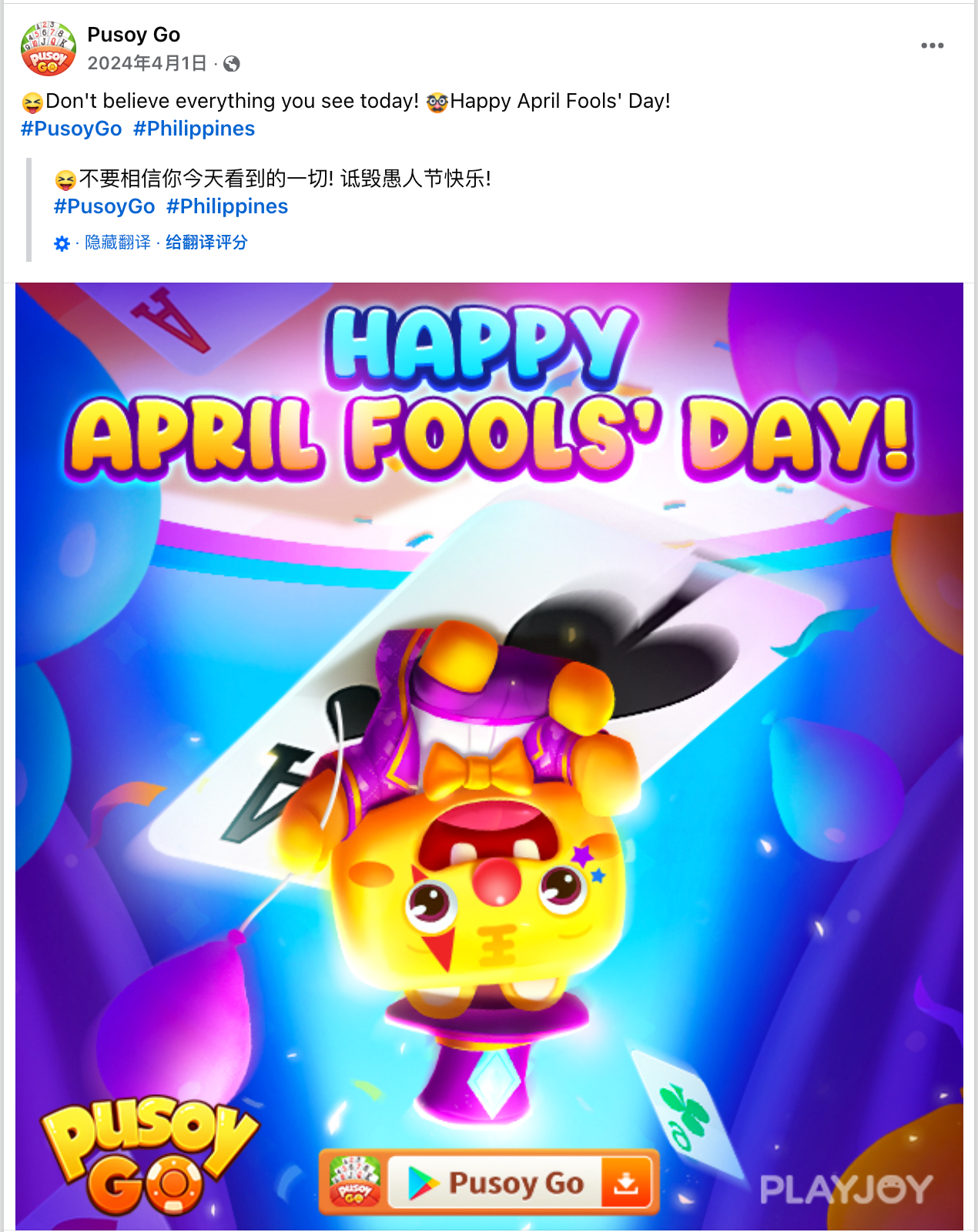Click the orange download arrow icon
The height and width of the screenshot is (1232, 978).
[x=626, y=1183]
